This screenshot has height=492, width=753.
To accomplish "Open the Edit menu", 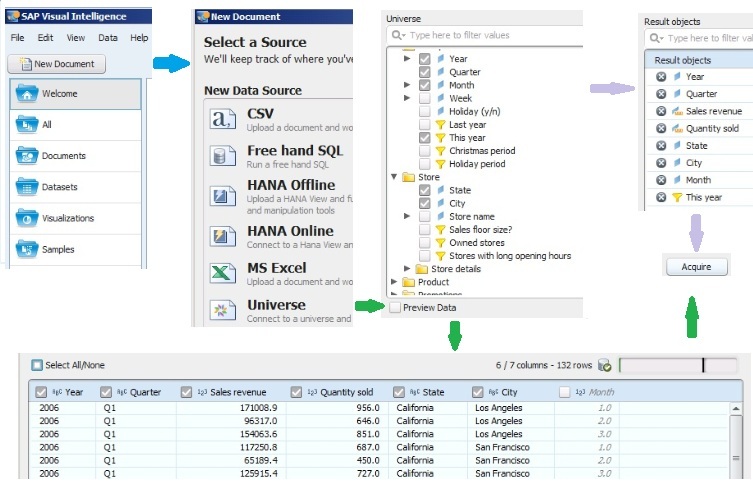I will pos(45,38).
